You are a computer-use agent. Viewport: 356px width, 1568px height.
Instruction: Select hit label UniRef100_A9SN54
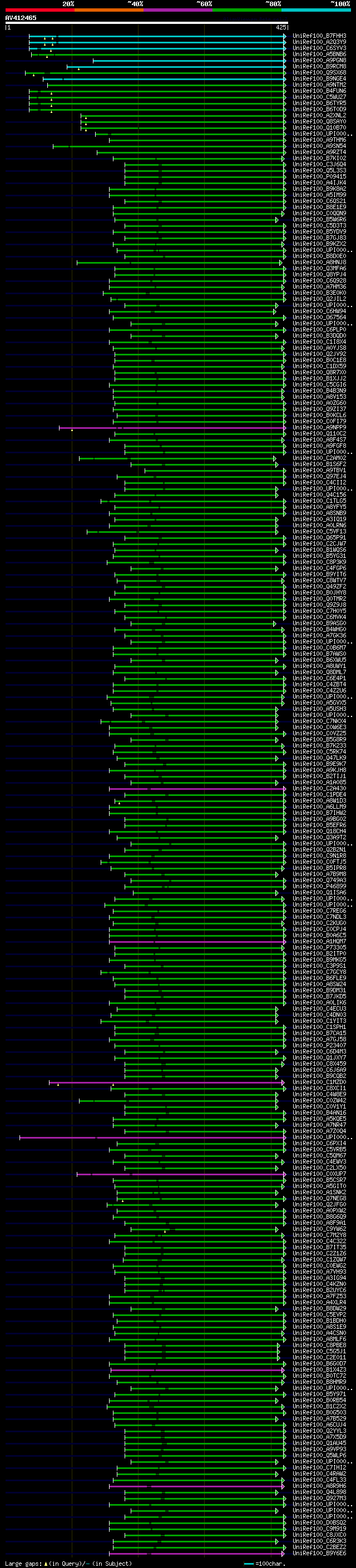click(319, 146)
